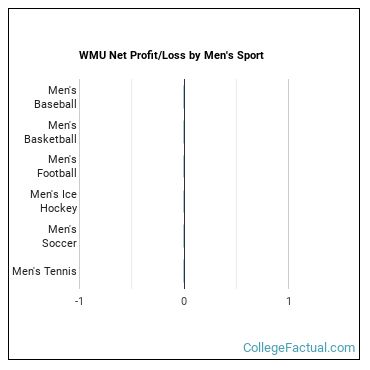Open the CollegeFactual.com watermark link
The width and height of the screenshot is (370, 370).
pos(299,348)
